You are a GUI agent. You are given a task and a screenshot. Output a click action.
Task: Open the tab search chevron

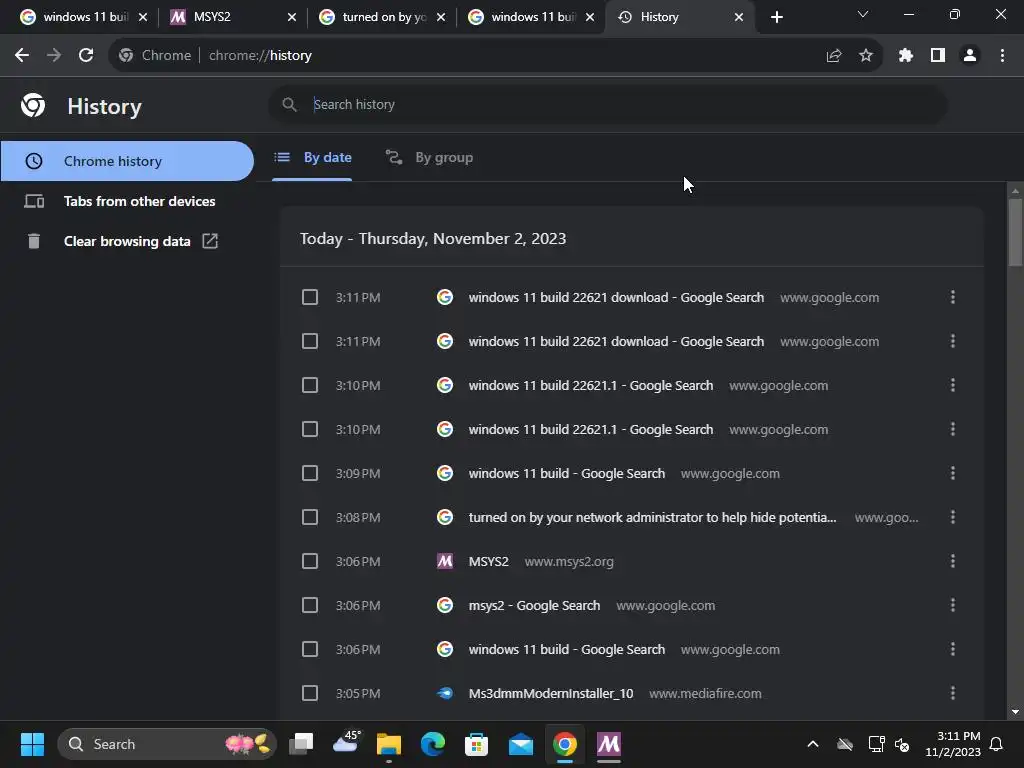coord(863,14)
